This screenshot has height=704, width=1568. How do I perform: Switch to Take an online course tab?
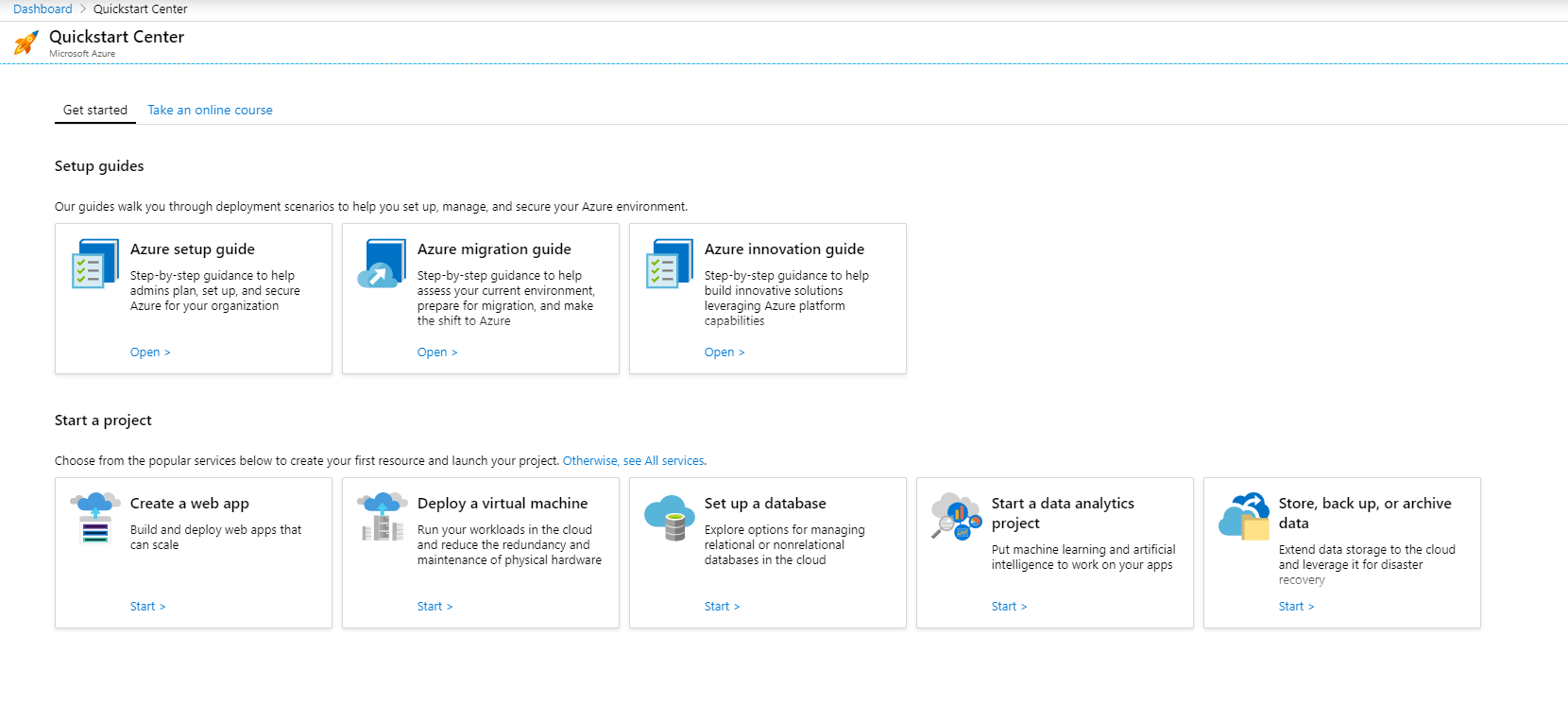[210, 110]
